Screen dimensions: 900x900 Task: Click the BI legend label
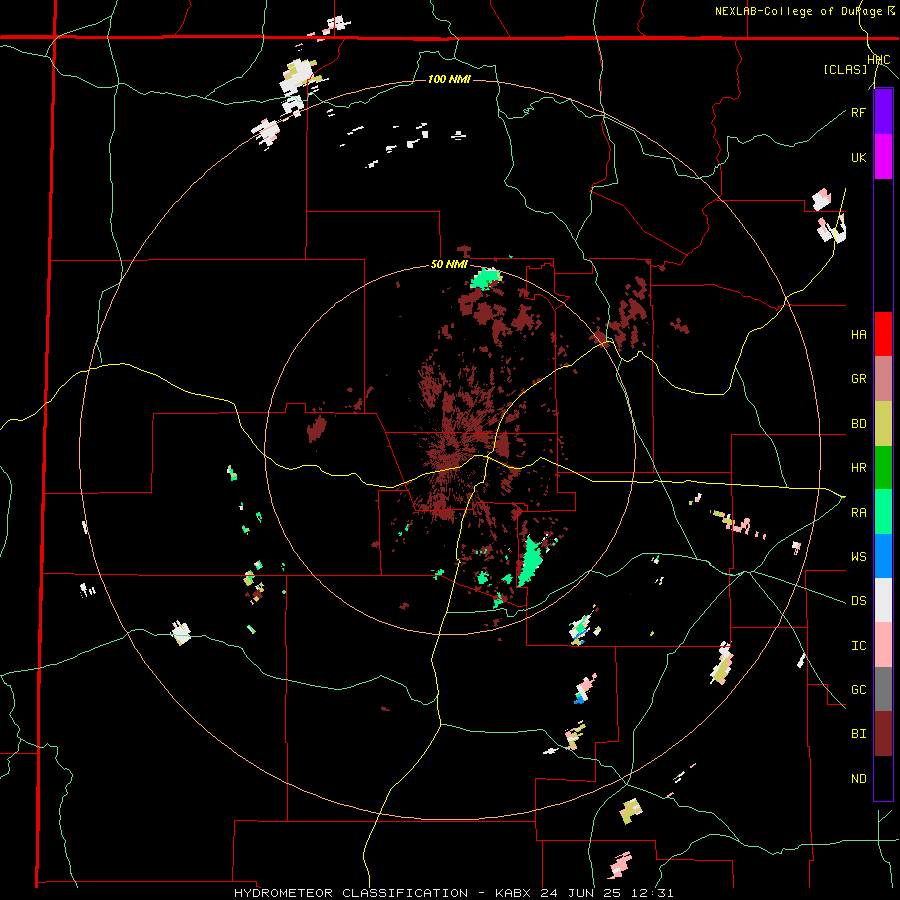[x=858, y=734]
